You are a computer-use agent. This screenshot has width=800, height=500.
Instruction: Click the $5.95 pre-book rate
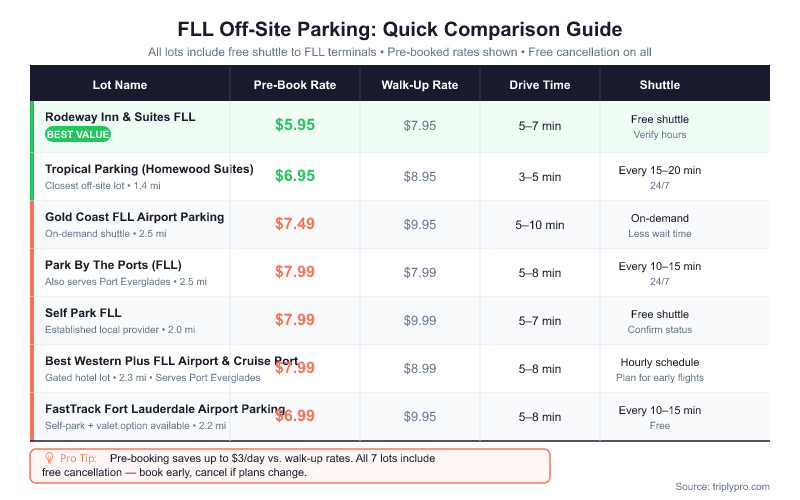295,126
